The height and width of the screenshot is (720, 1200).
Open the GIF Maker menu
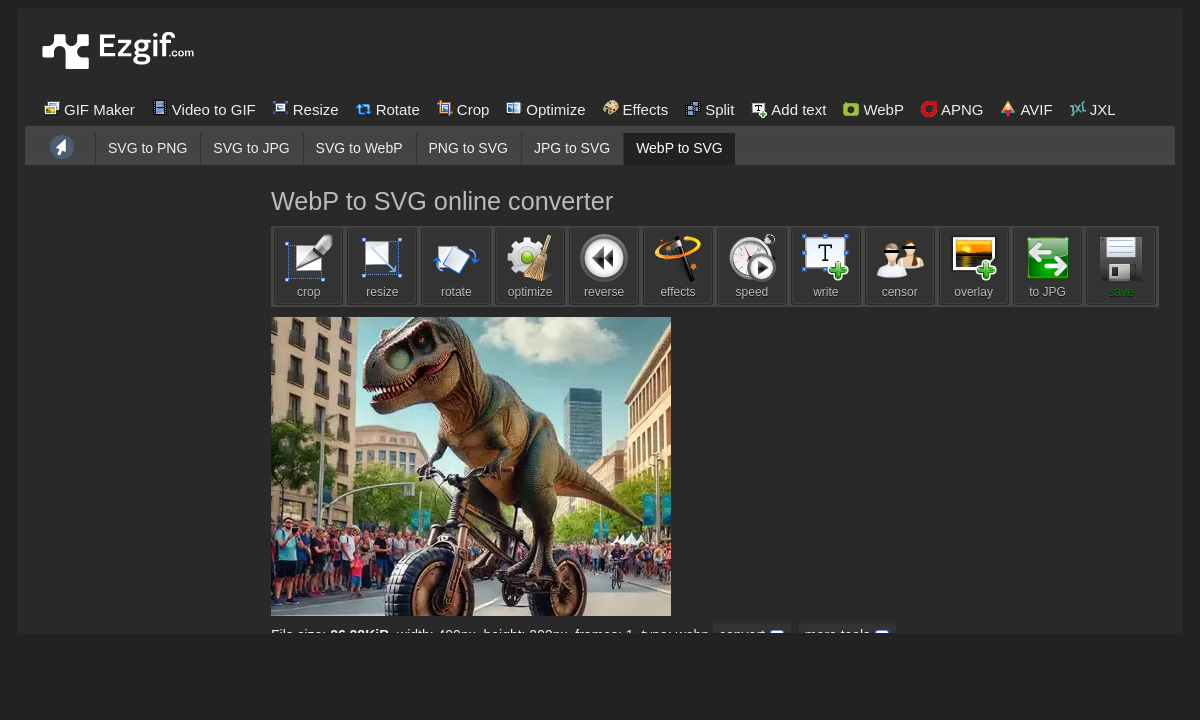89,109
